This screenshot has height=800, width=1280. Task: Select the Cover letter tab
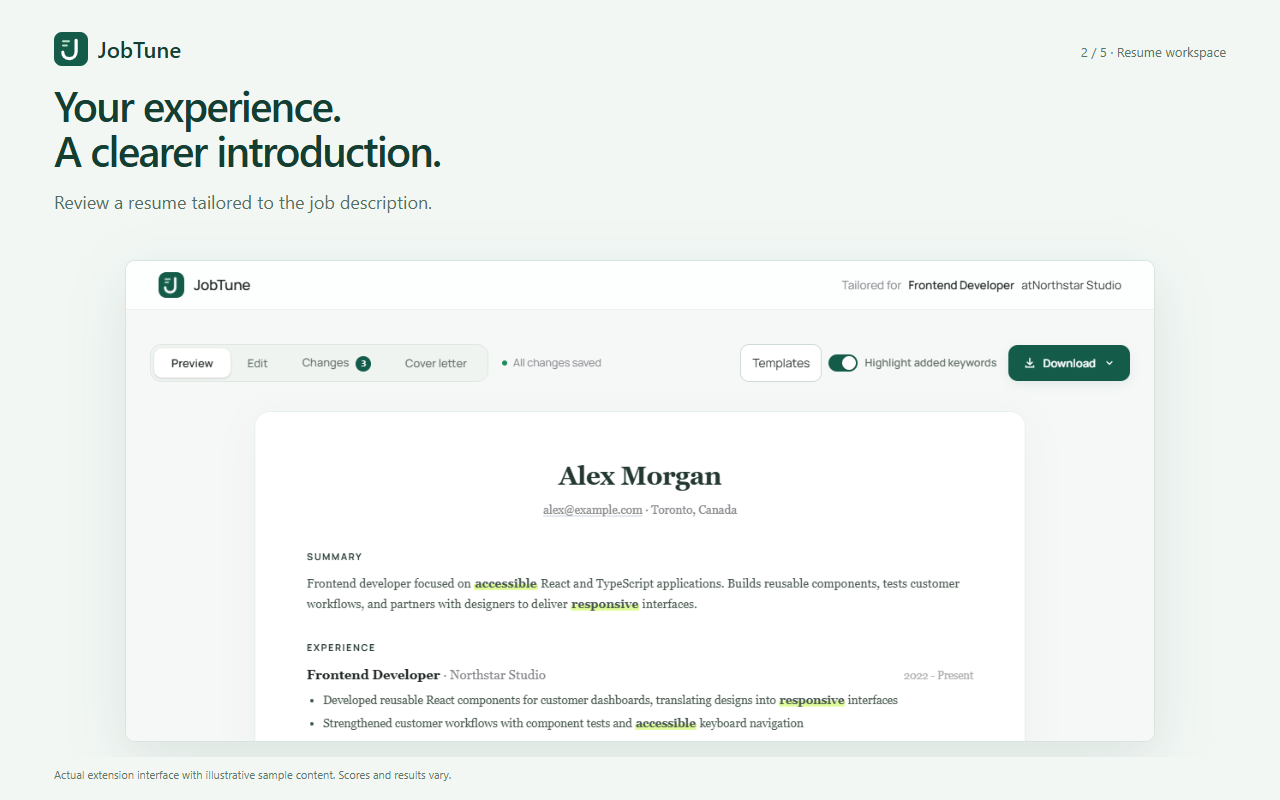[x=436, y=363]
